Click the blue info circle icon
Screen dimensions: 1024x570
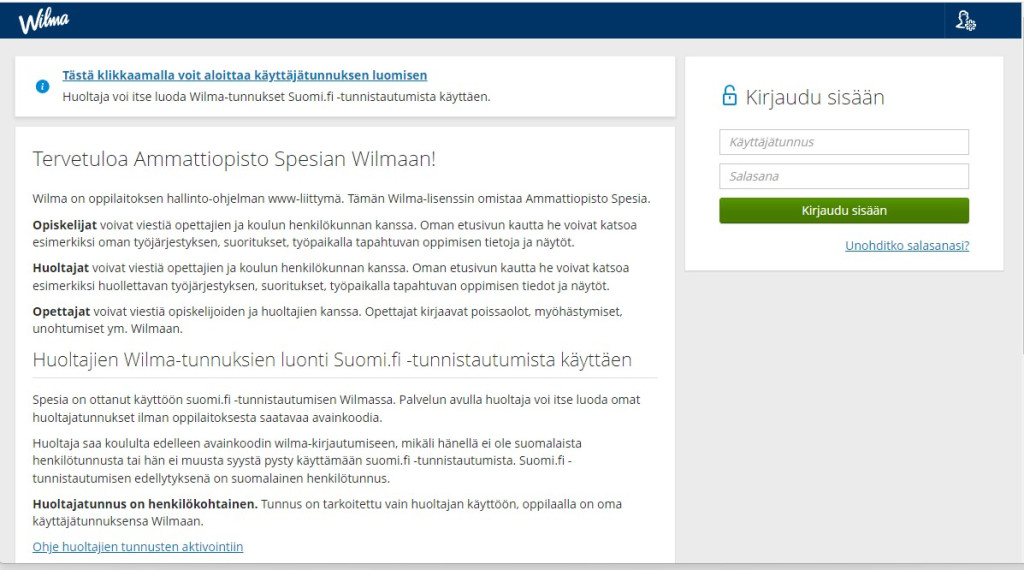click(42, 86)
